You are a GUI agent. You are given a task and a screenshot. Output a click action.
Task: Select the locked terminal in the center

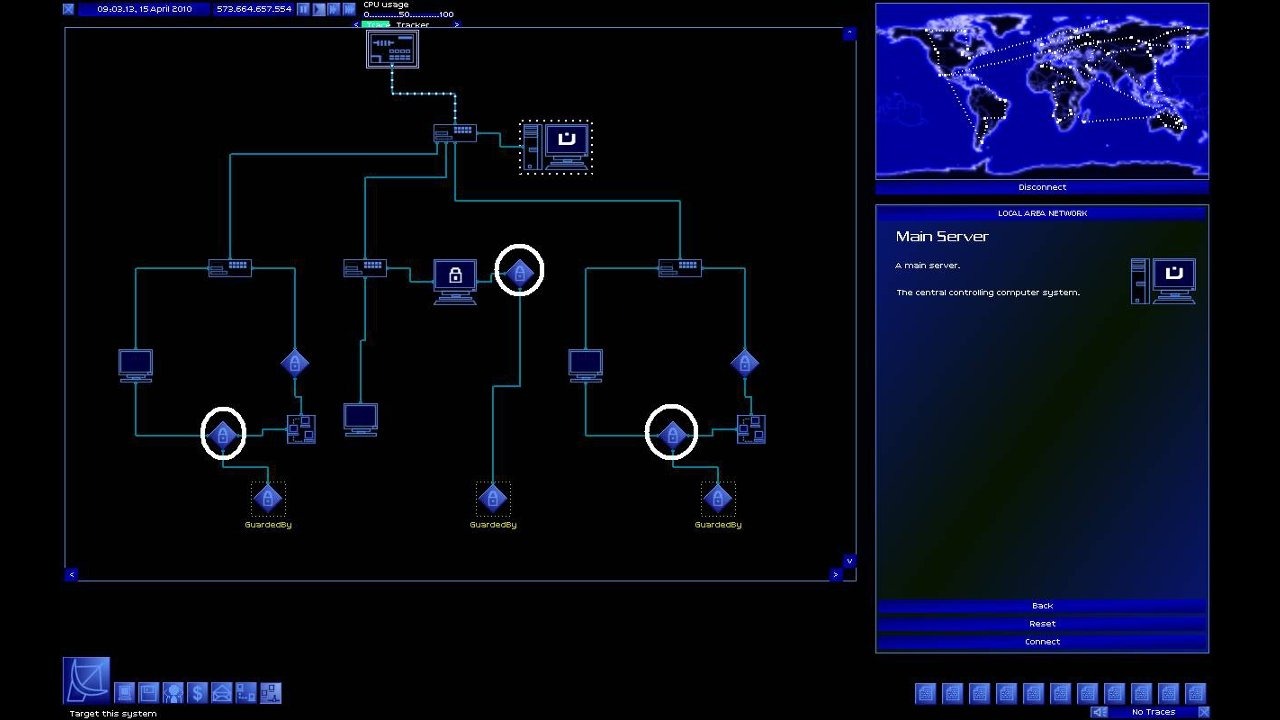pos(455,279)
